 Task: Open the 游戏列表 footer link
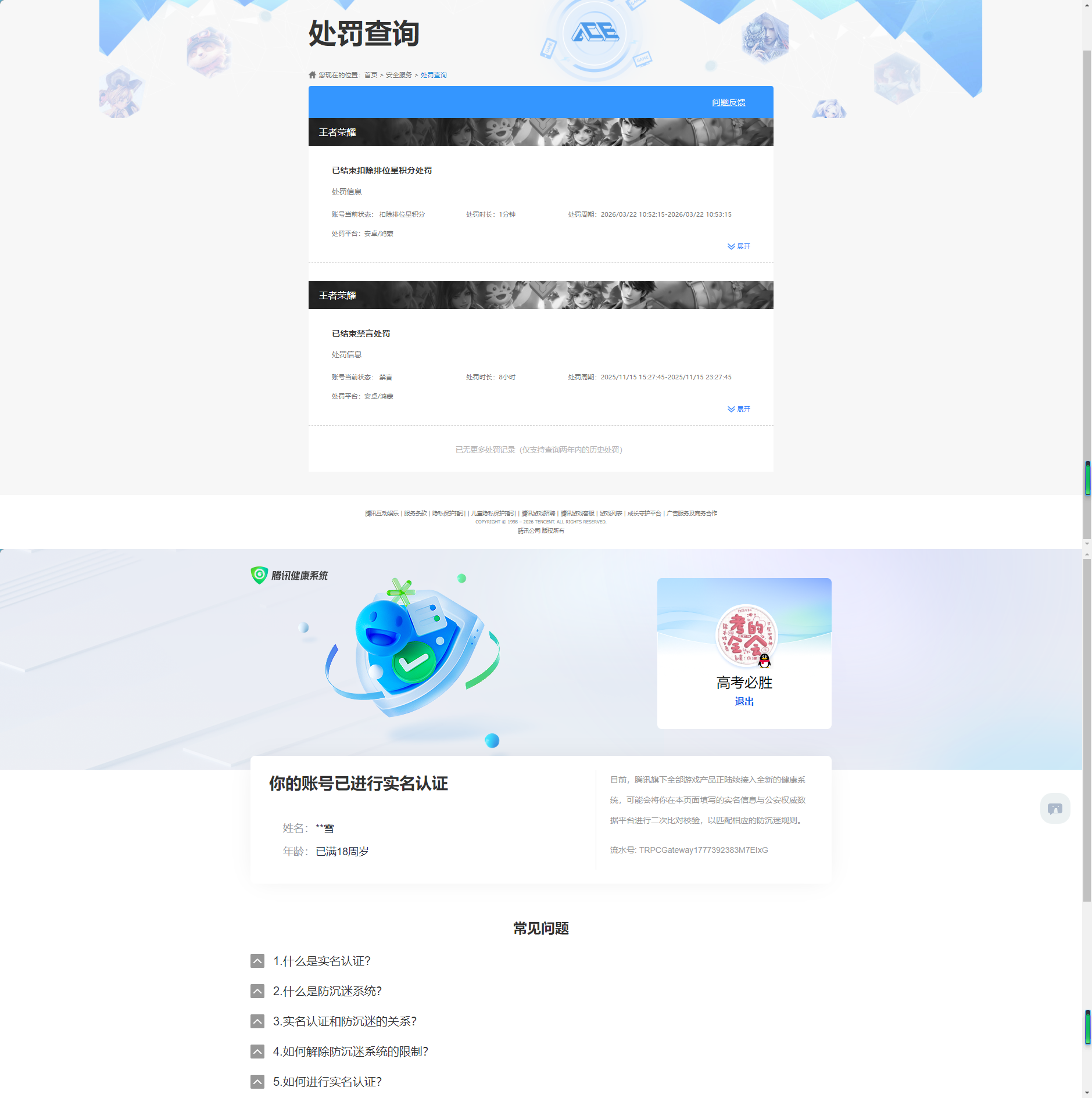point(611,513)
